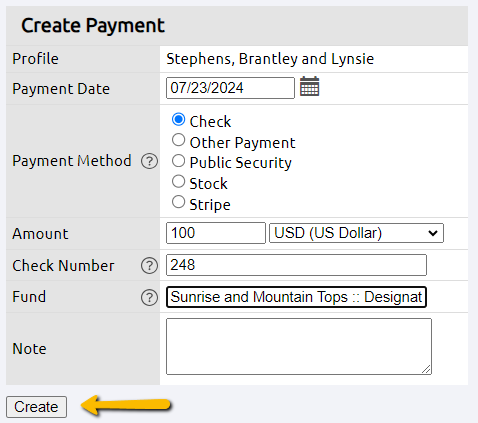Click into the Amount field showing 100
Viewport: 478px width, 423px height.
coord(216,233)
